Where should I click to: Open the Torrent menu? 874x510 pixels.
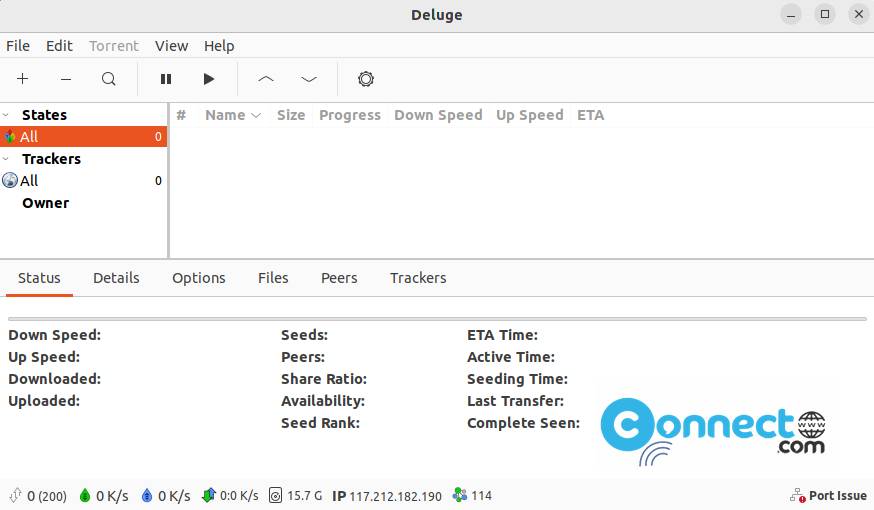point(114,46)
